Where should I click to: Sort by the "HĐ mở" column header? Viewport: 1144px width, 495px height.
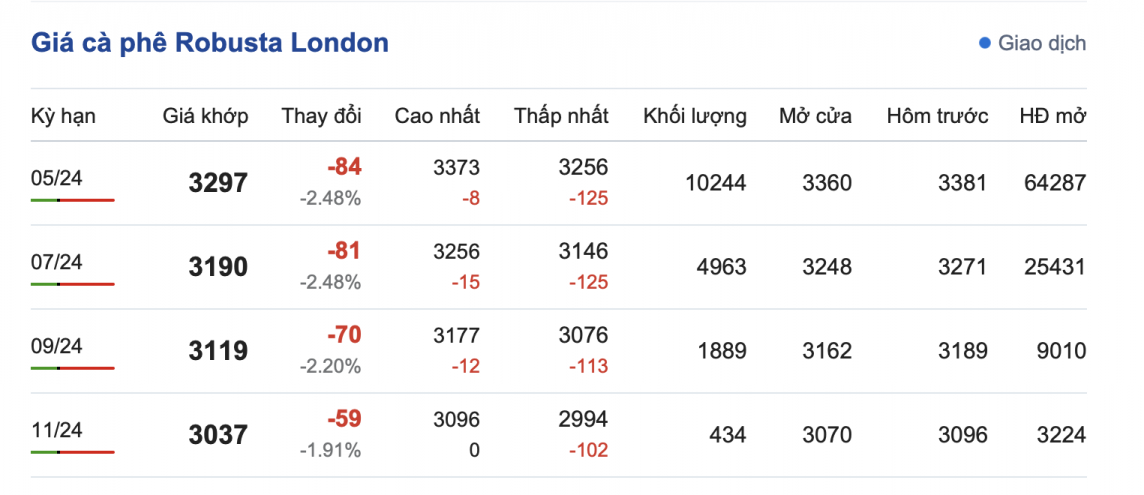[x=1052, y=115]
